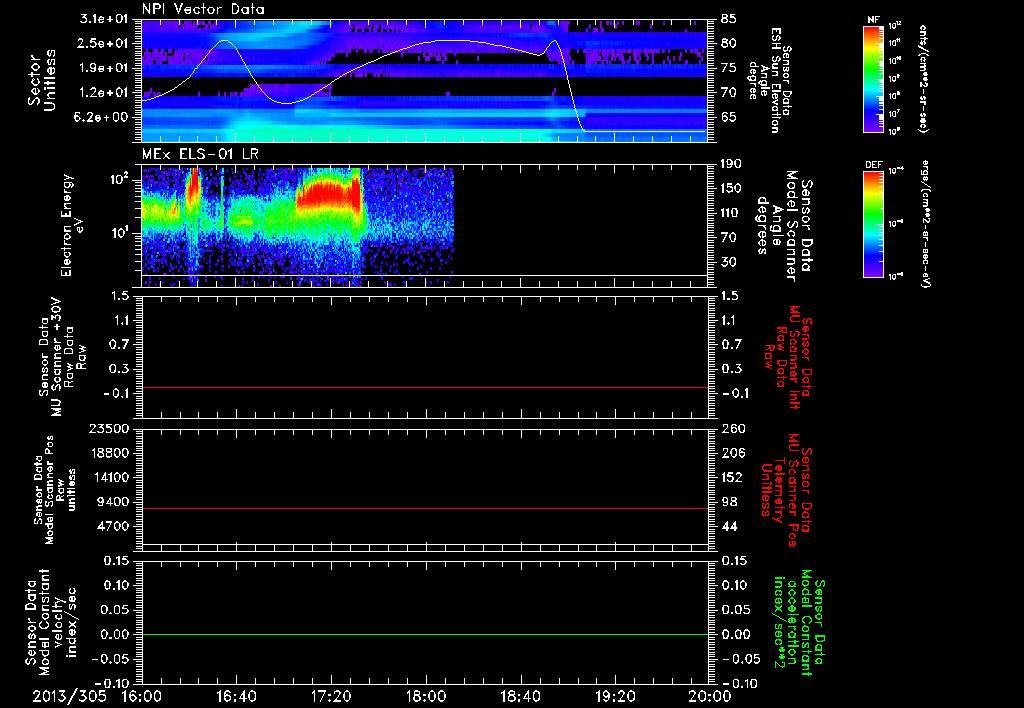
Task: Click the 18:40 time tick label
Action: 520,696
